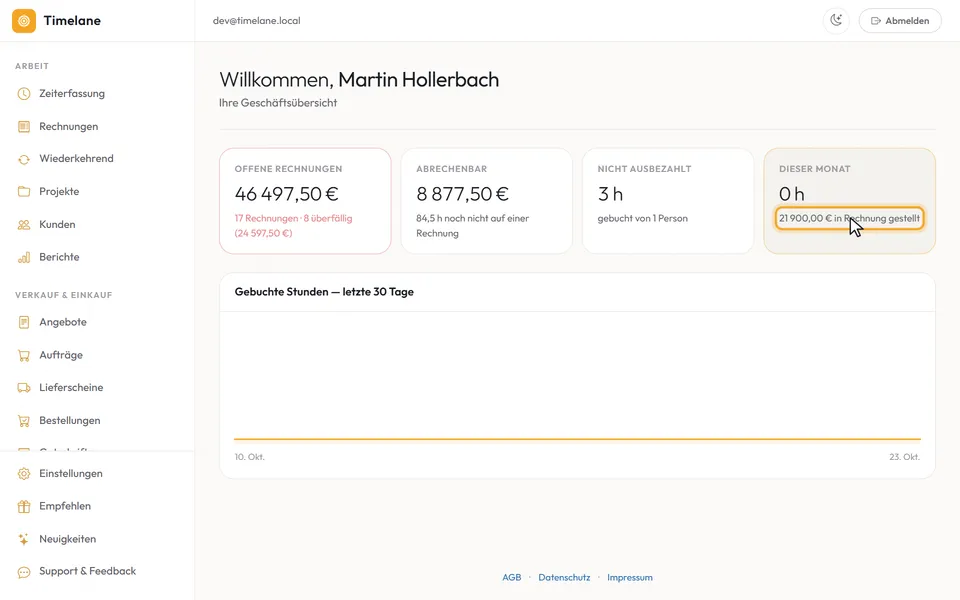This screenshot has width=960, height=600.
Task: Click the '46 497,50 €' amount
Action: tap(287, 194)
